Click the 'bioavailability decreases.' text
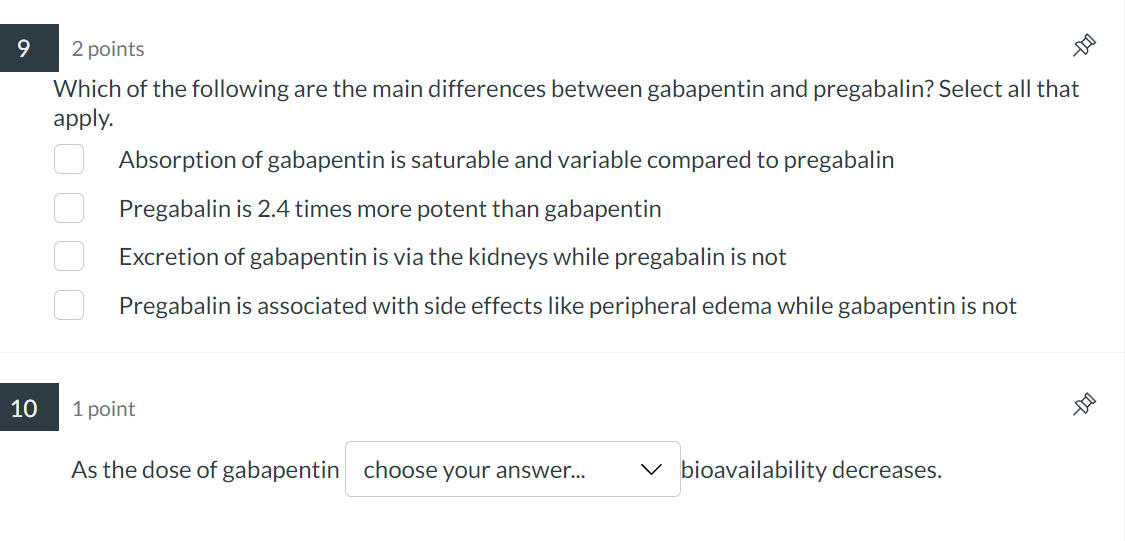 pos(811,470)
